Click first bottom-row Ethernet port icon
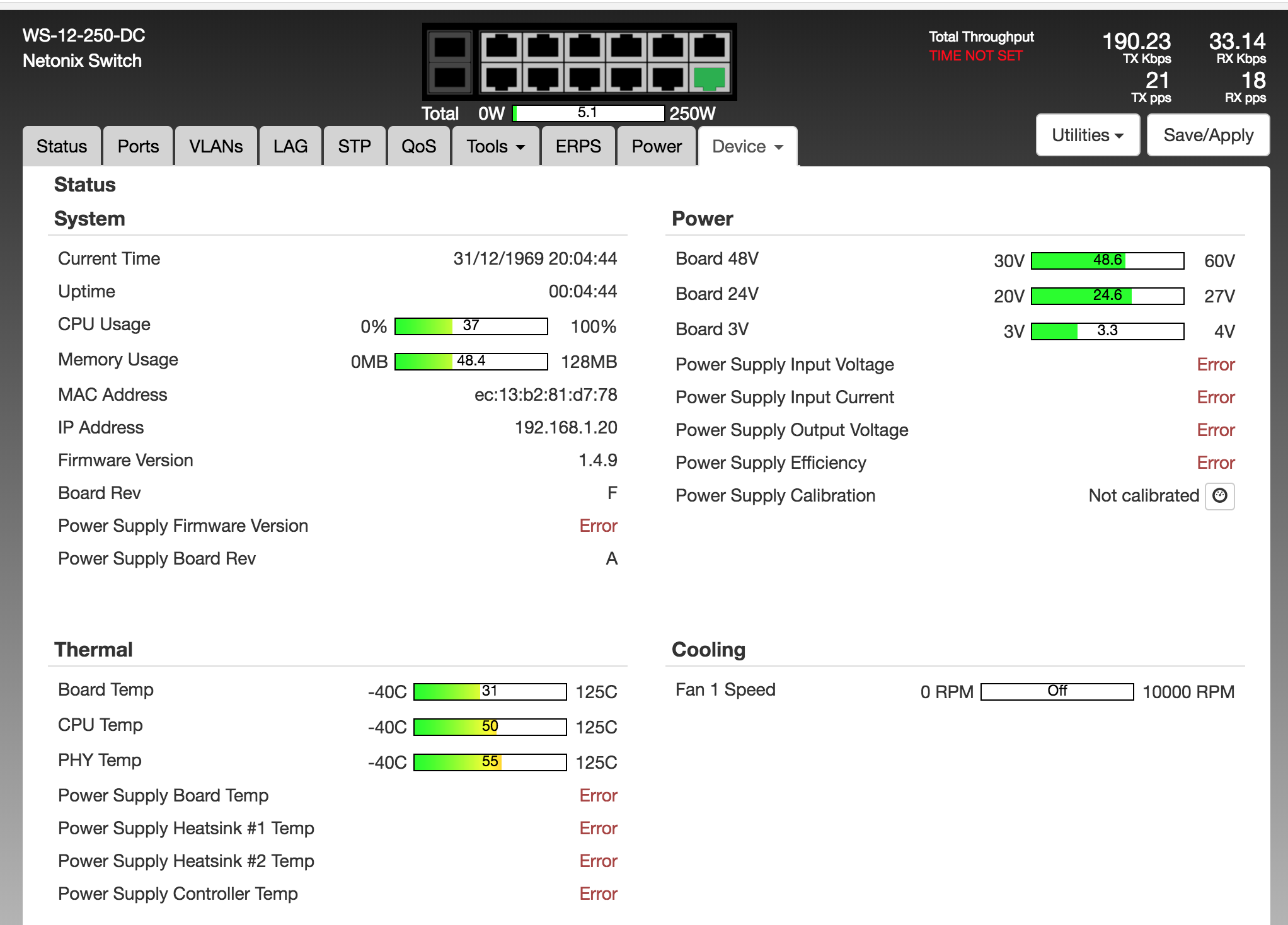Image resolution: width=1288 pixels, height=925 pixels. pyautogui.click(x=502, y=79)
